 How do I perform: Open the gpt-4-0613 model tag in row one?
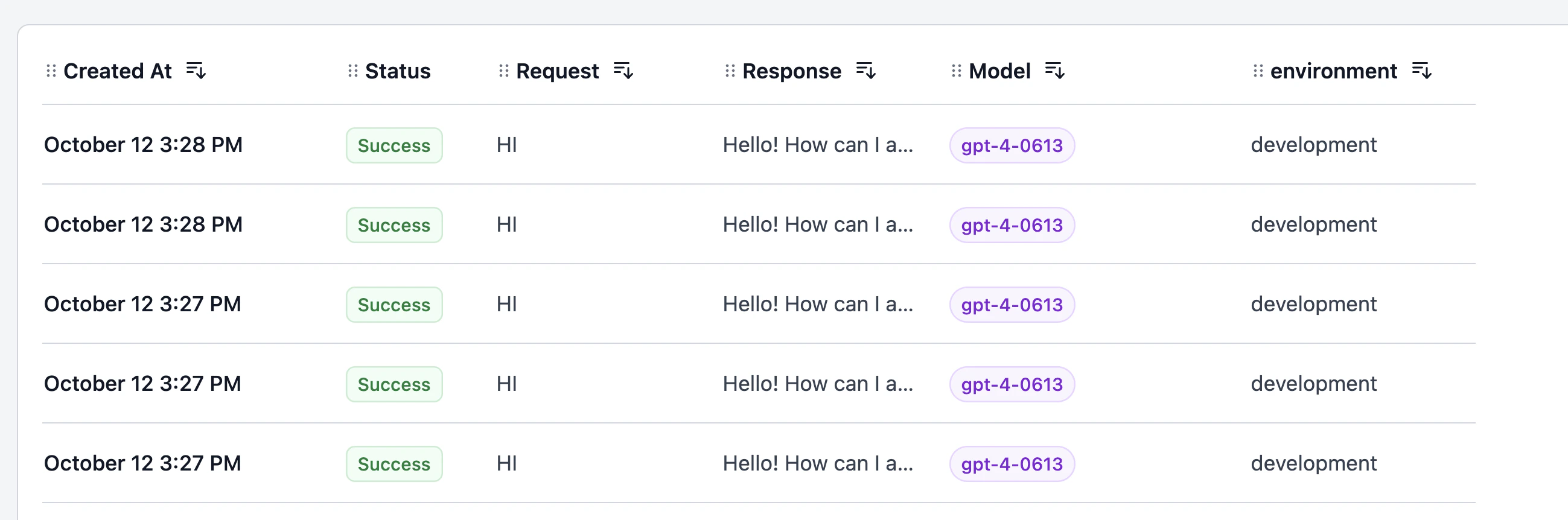(x=1012, y=145)
